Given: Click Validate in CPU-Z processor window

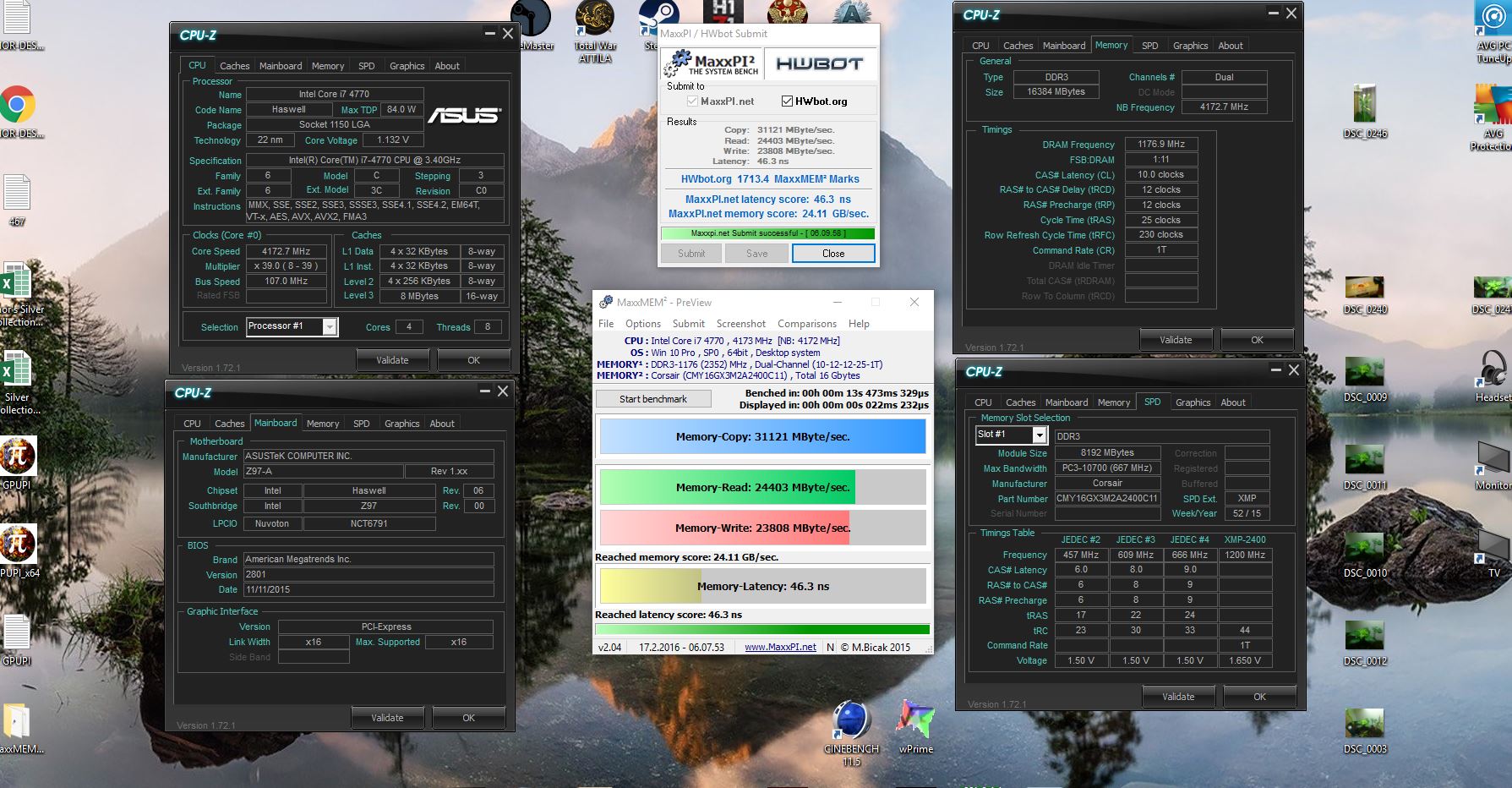Looking at the screenshot, I should click(x=392, y=360).
